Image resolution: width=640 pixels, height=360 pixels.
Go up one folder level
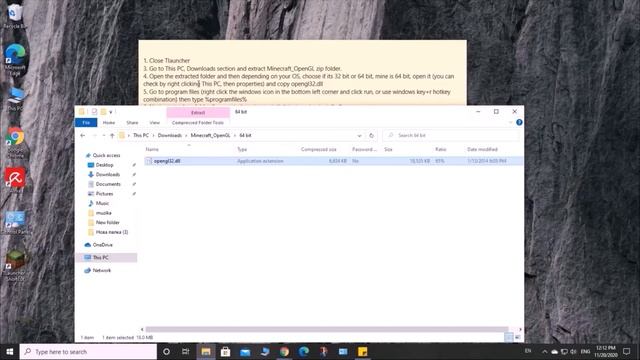pyautogui.click(x=112, y=135)
